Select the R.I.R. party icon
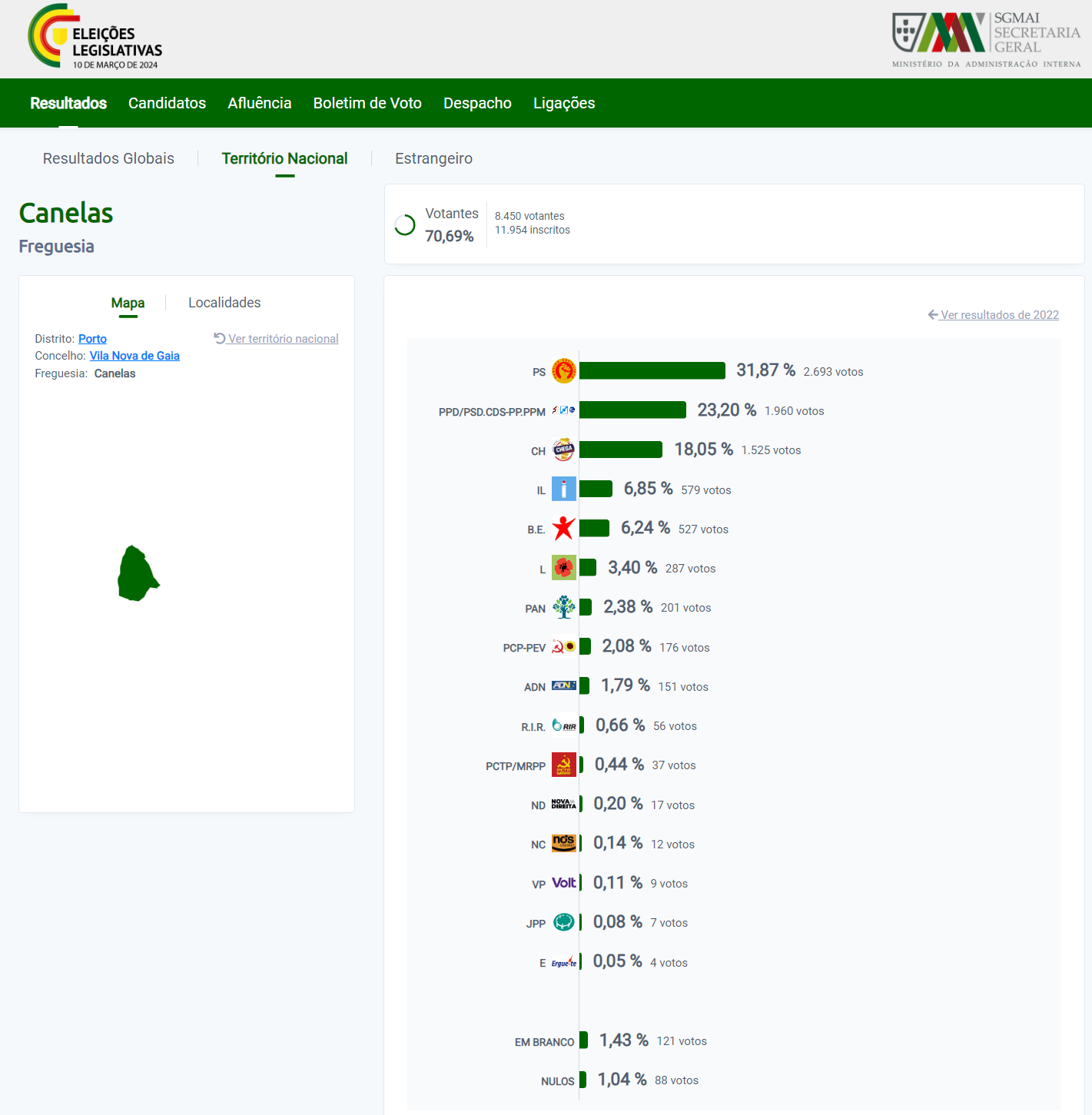This screenshot has height=1115, width=1092. tap(565, 725)
